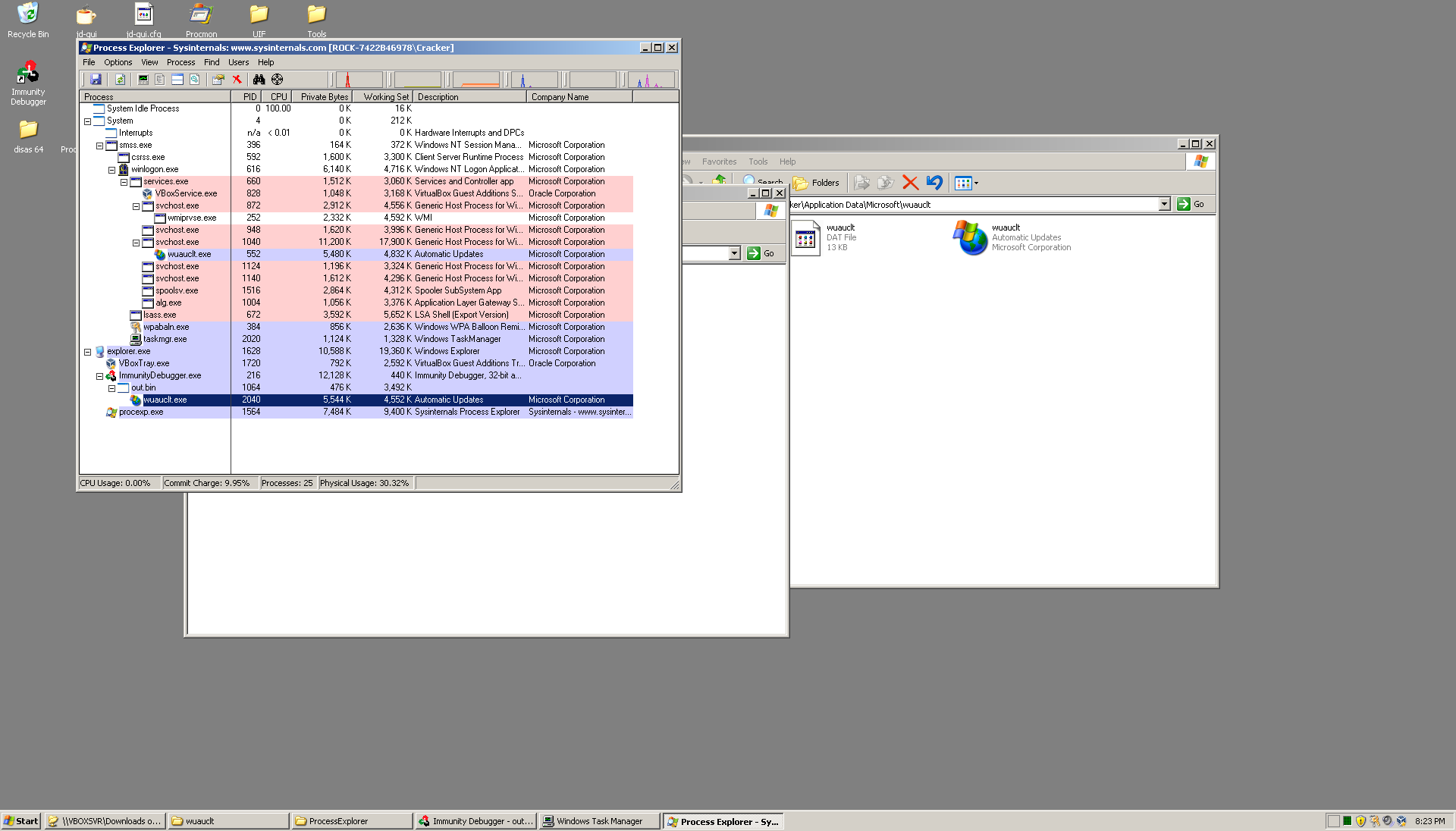Click the Refresh Now toolbar icon
The width and height of the screenshot is (1456, 831).
tap(120, 80)
